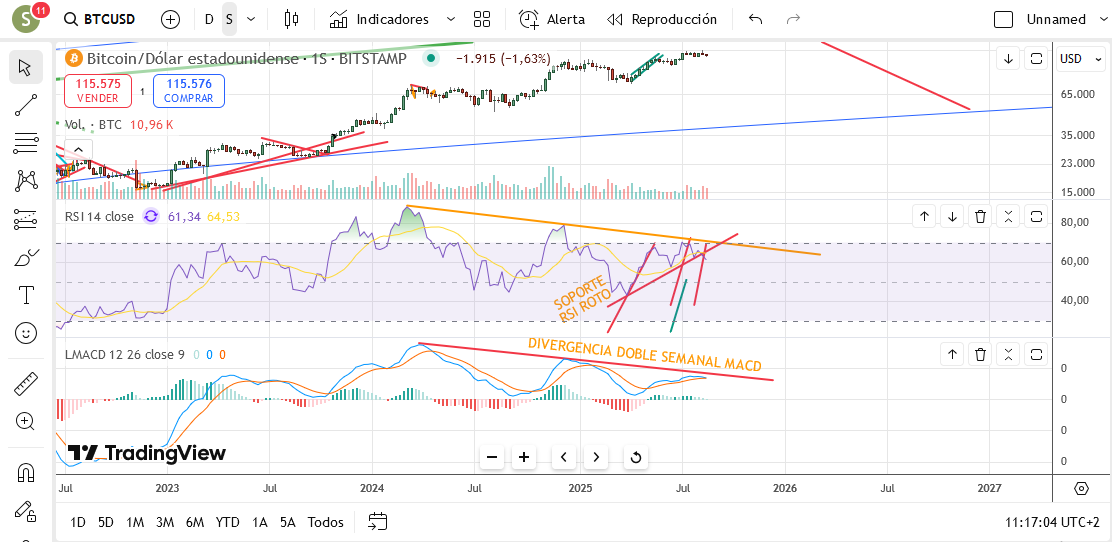Redo the last action

point(794,19)
